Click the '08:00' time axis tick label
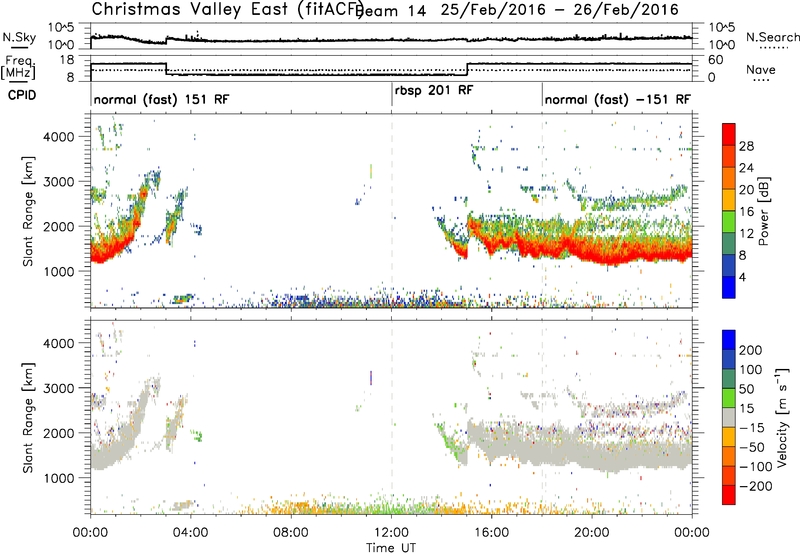800x554 pixels. click(x=291, y=533)
